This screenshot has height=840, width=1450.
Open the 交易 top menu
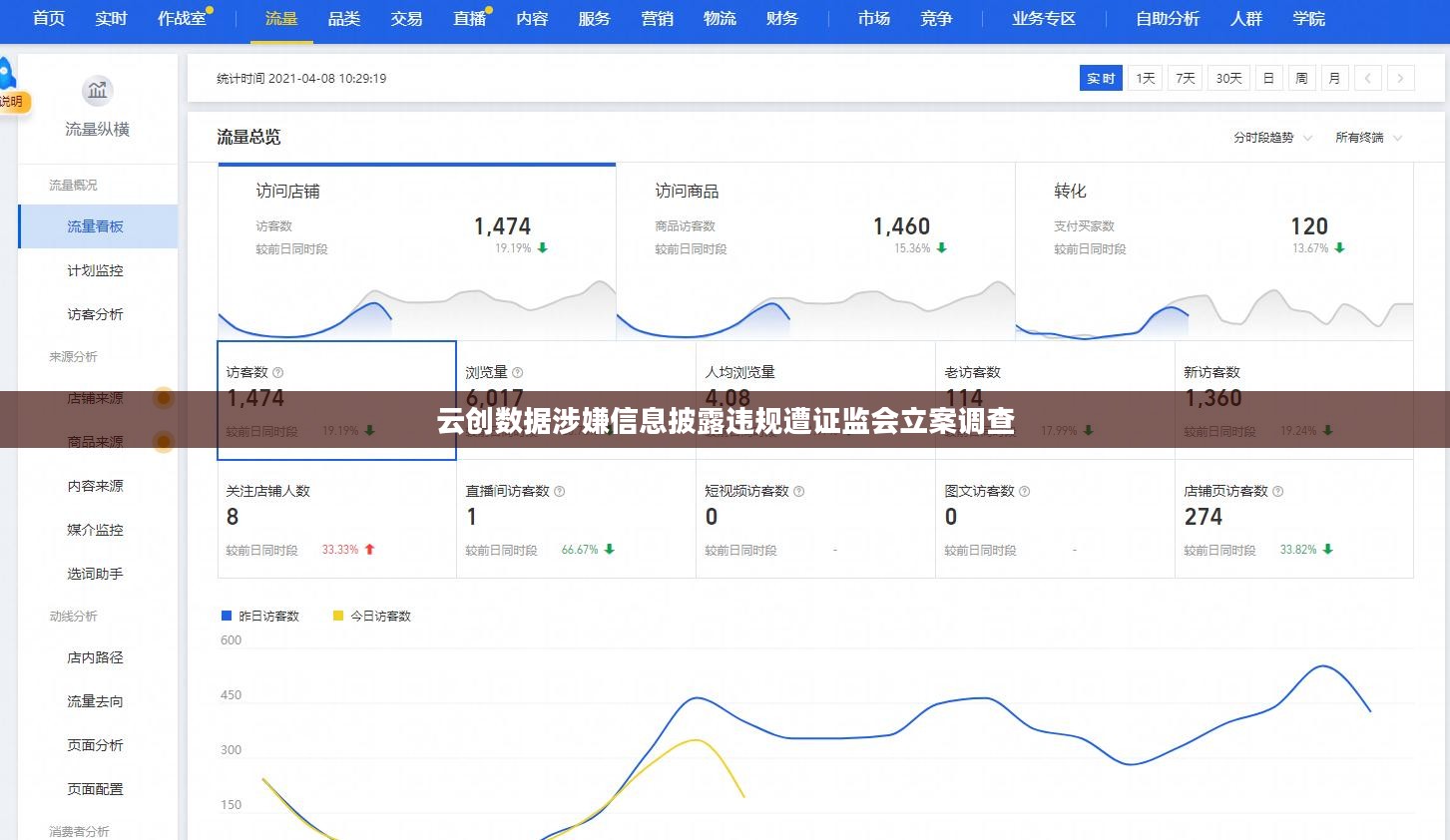[407, 19]
